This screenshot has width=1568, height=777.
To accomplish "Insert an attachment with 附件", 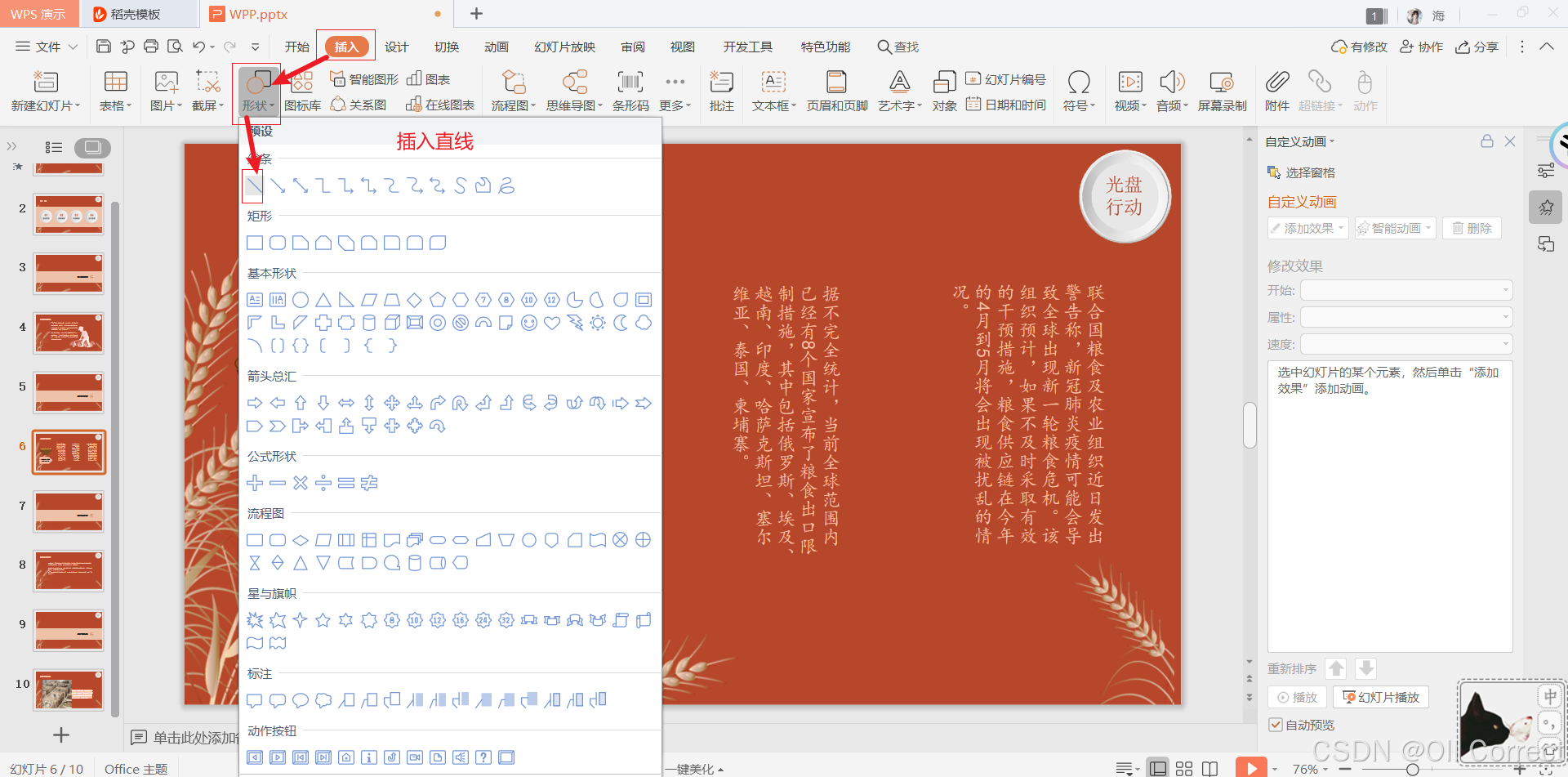I will (x=1277, y=90).
